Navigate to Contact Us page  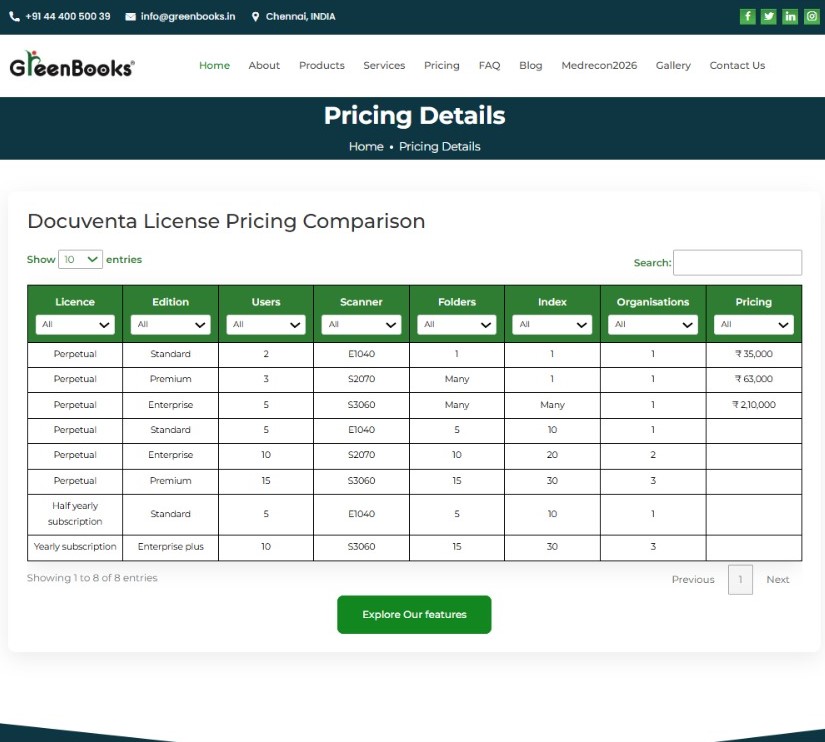tap(737, 66)
